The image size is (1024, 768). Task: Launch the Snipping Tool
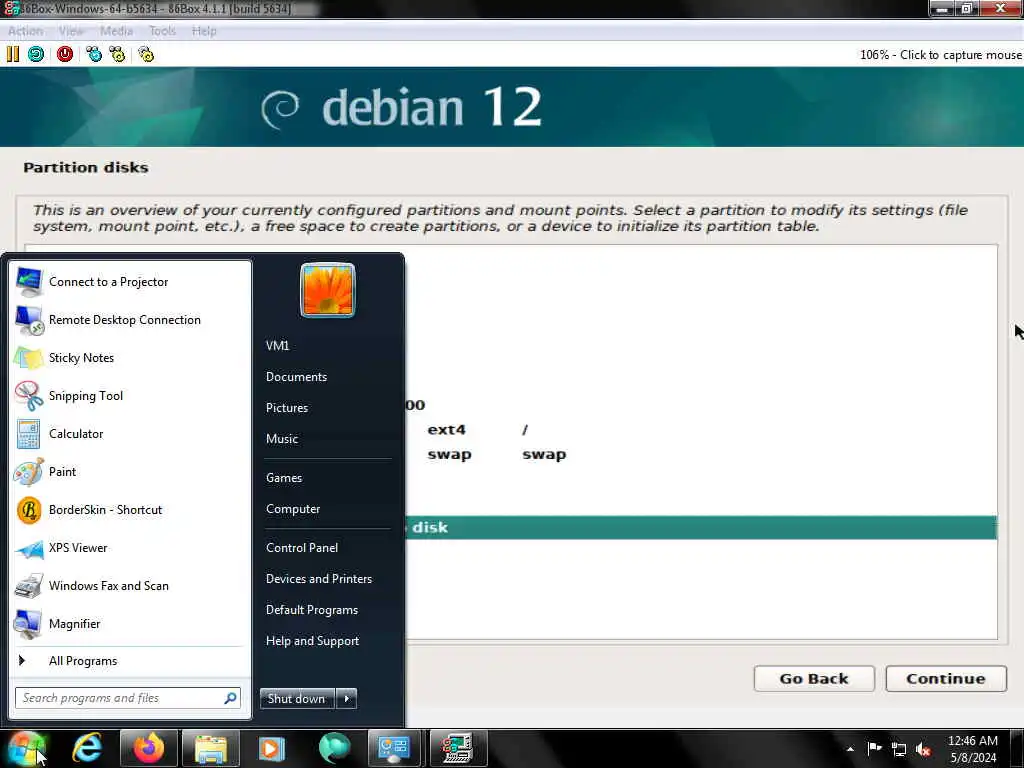point(129,396)
